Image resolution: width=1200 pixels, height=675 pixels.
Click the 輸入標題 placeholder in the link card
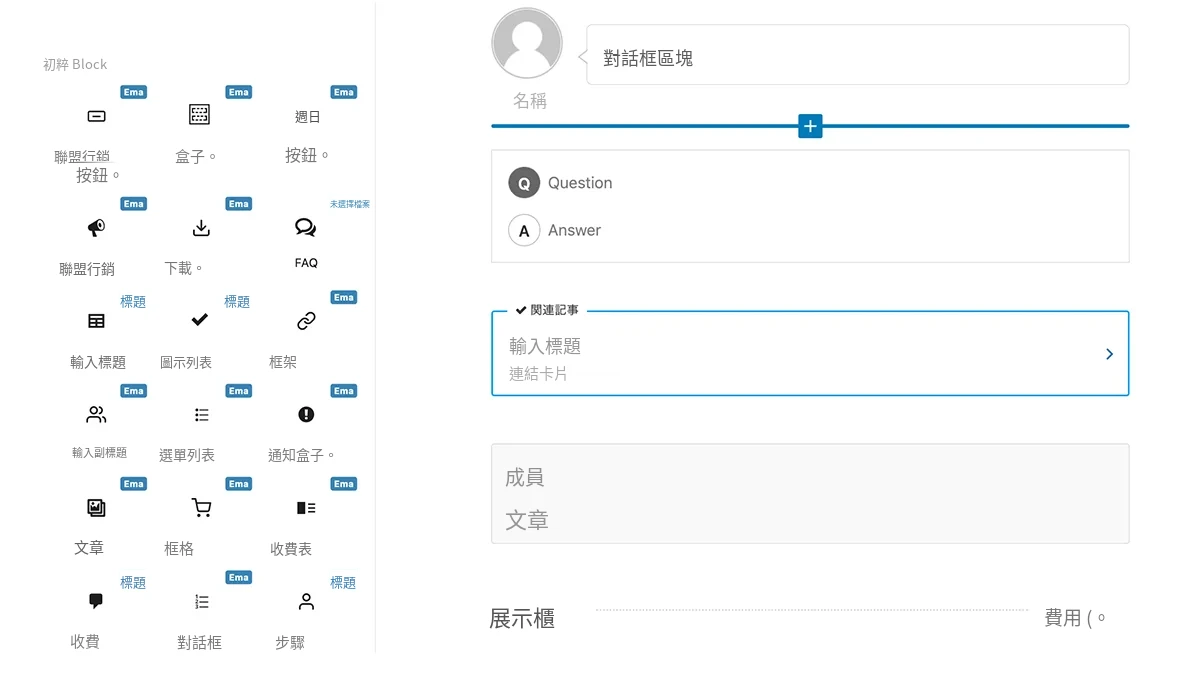(545, 346)
